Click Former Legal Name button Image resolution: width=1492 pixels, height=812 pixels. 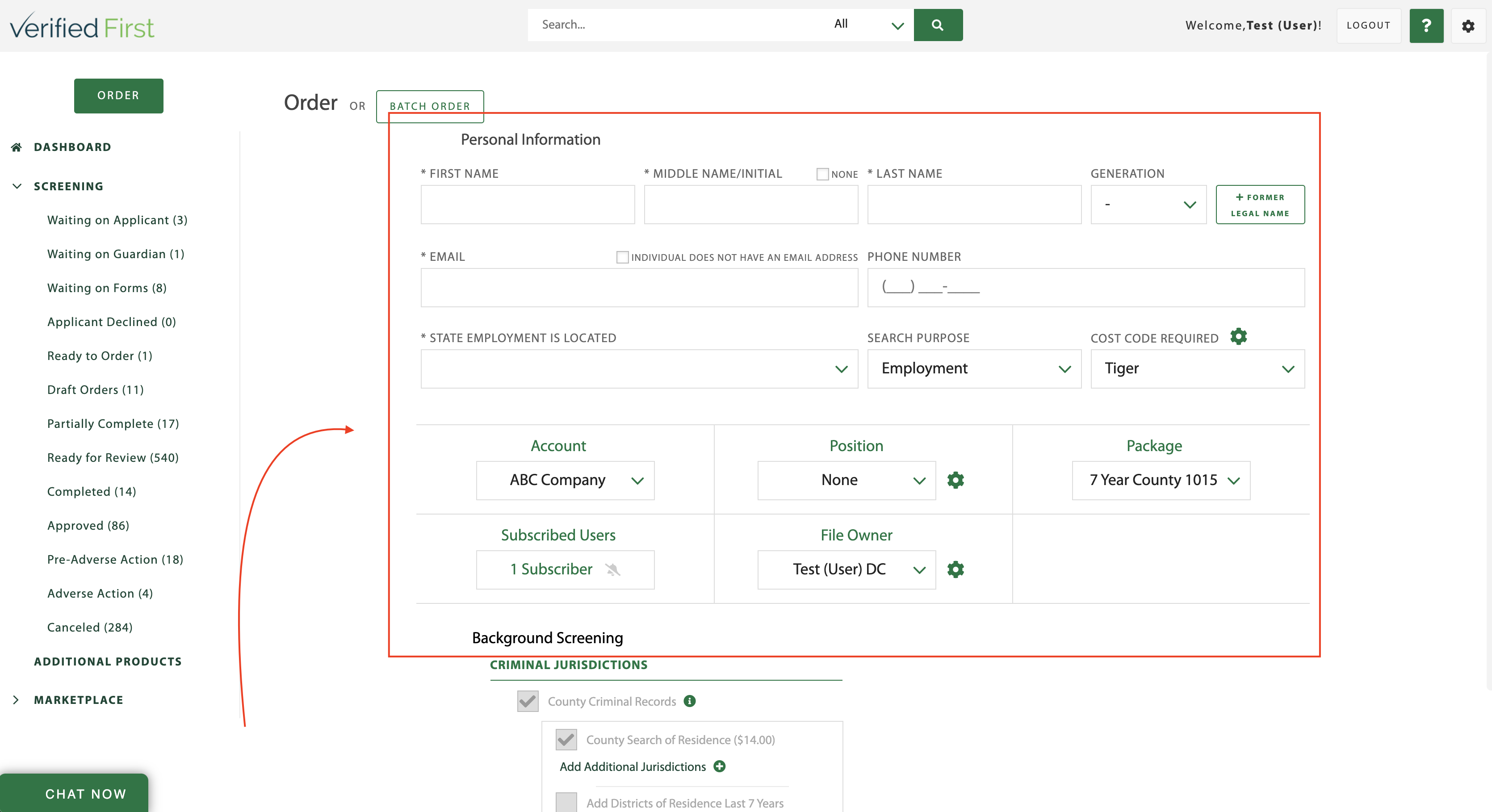point(1260,205)
